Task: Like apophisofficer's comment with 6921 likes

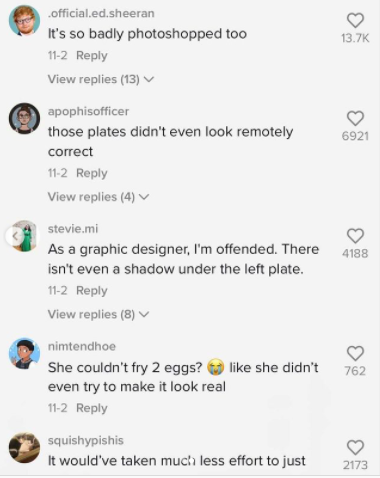Action: (355, 118)
